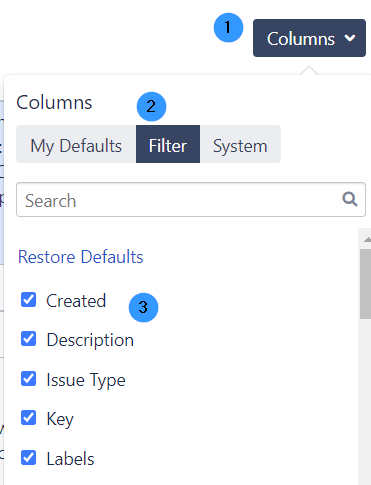Click the column list scrollbar thumb
This screenshot has height=485, width=371.
point(366,284)
